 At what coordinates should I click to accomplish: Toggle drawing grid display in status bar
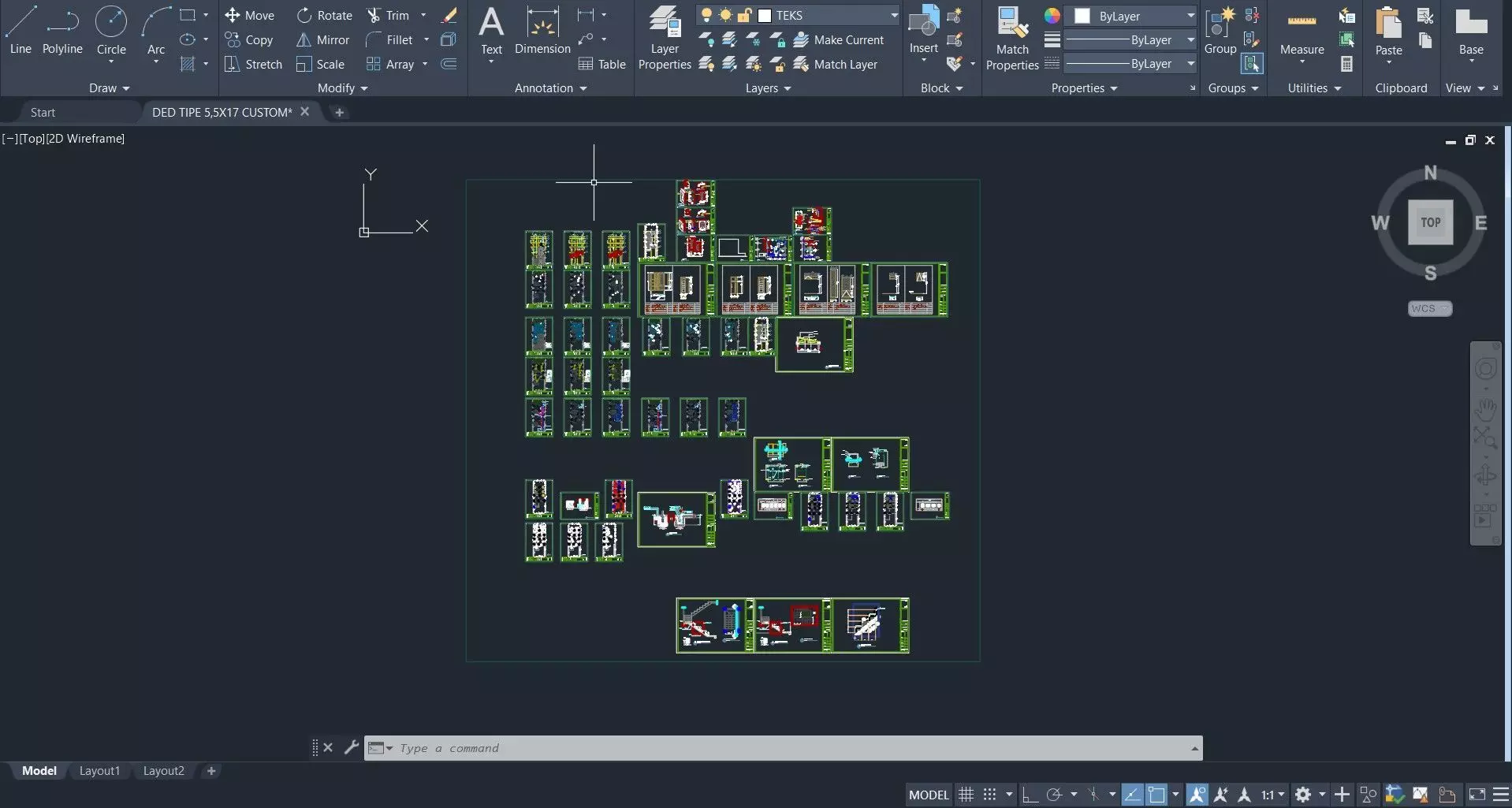click(966, 795)
